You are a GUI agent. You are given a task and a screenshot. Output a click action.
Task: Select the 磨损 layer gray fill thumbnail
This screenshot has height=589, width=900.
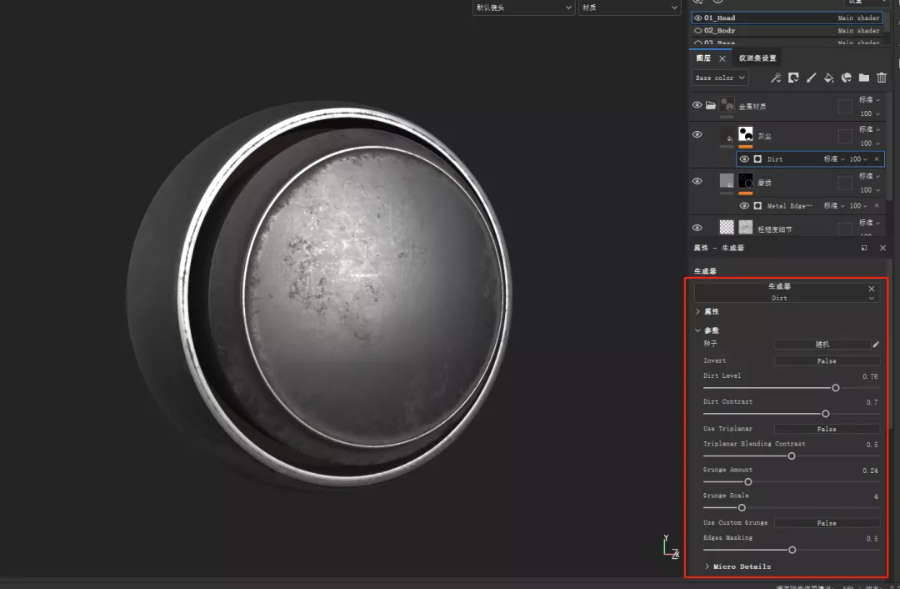point(727,181)
